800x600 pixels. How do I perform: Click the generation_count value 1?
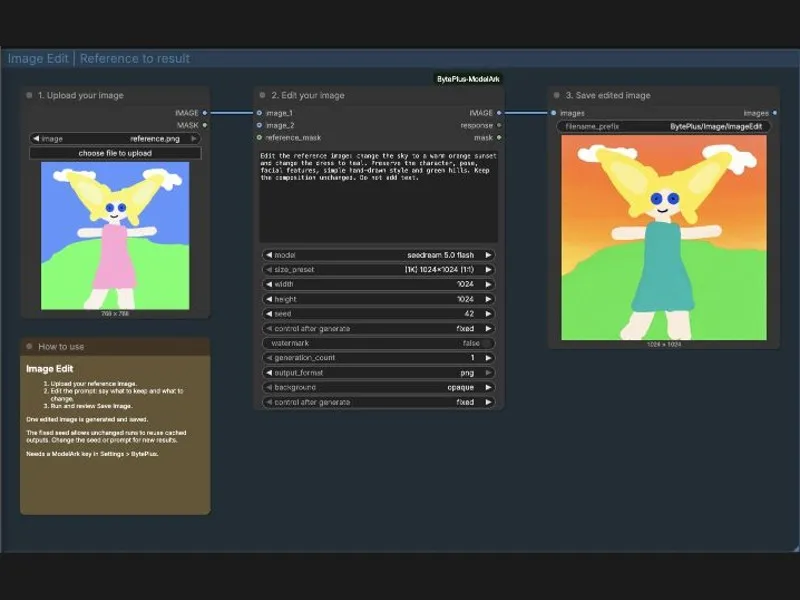click(x=472, y=358)
